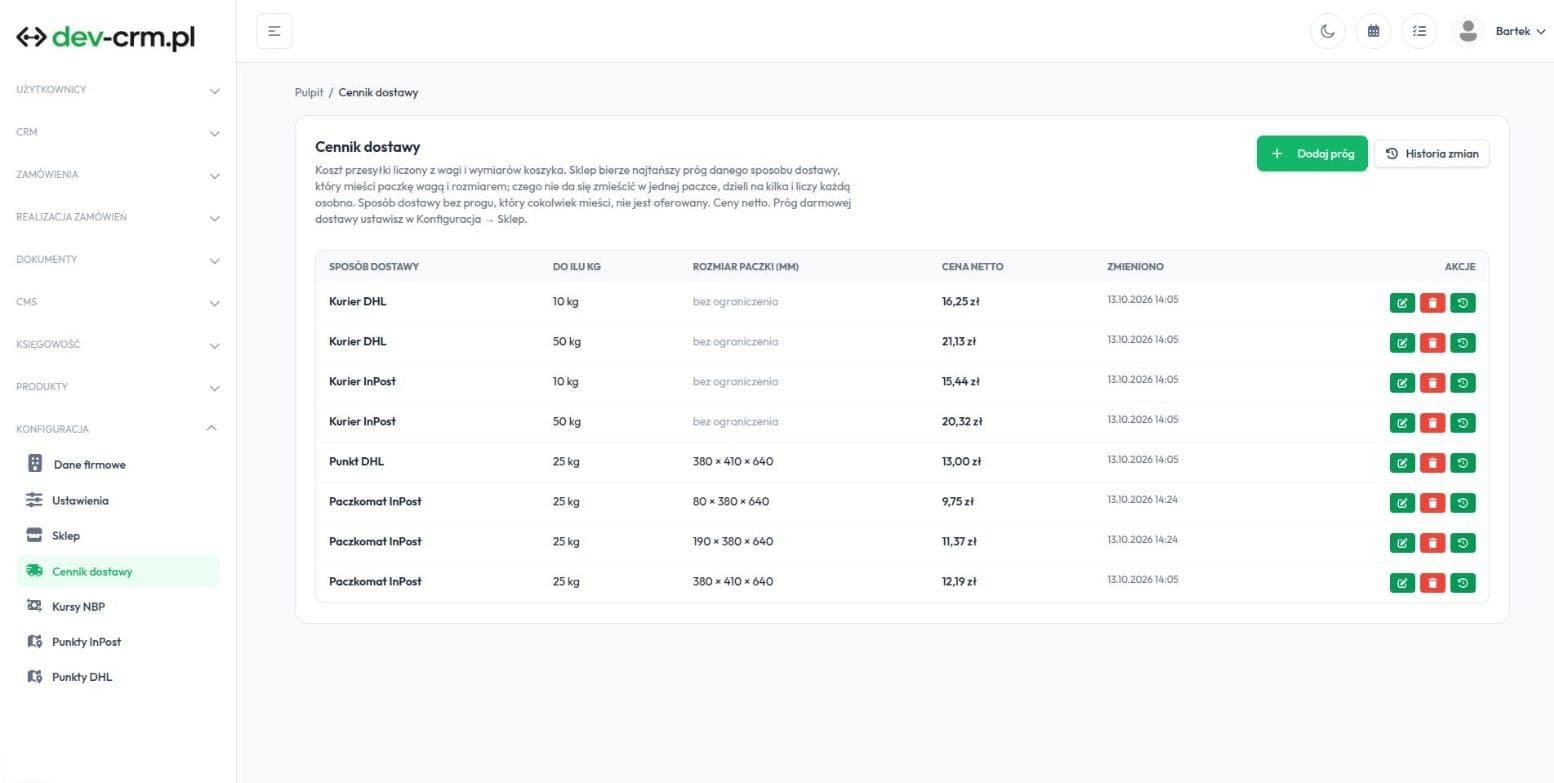
Task: Go to Ustawienia in sidebar
Action: click(x=118, y=500)
